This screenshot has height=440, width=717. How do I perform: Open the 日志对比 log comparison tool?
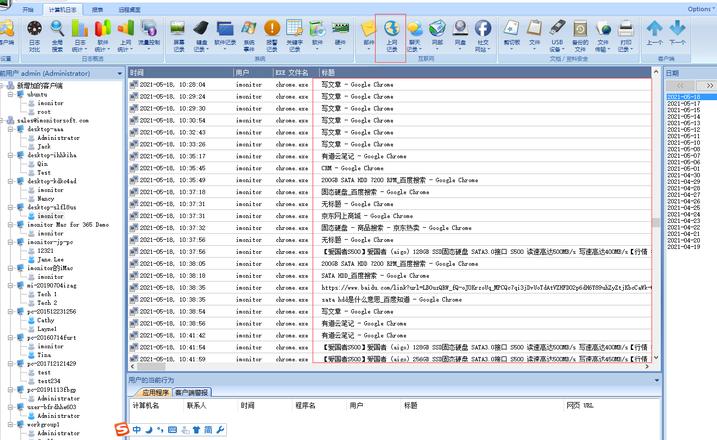(x=34, y=36)
